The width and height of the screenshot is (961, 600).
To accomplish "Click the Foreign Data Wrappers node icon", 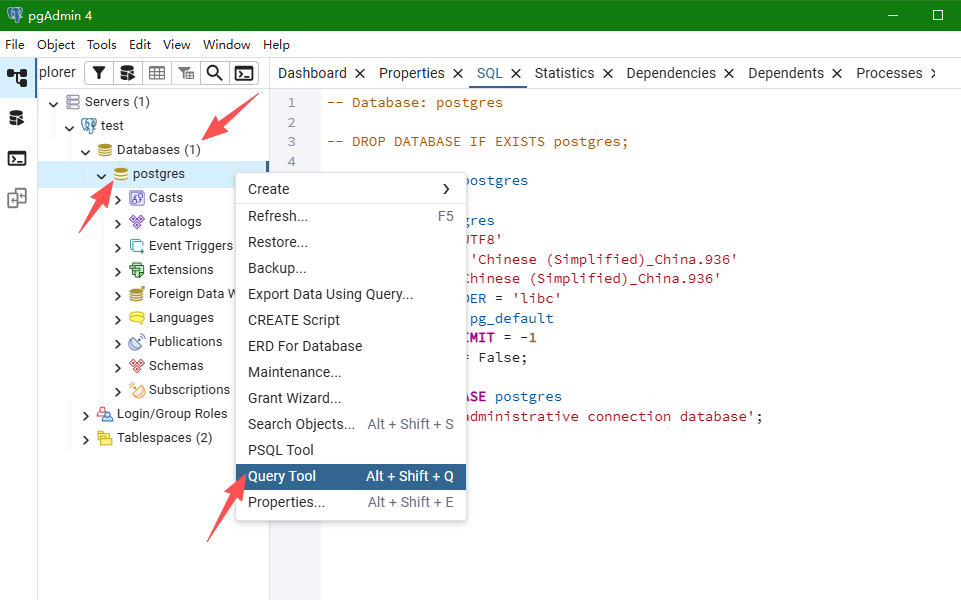I will 137,294.
